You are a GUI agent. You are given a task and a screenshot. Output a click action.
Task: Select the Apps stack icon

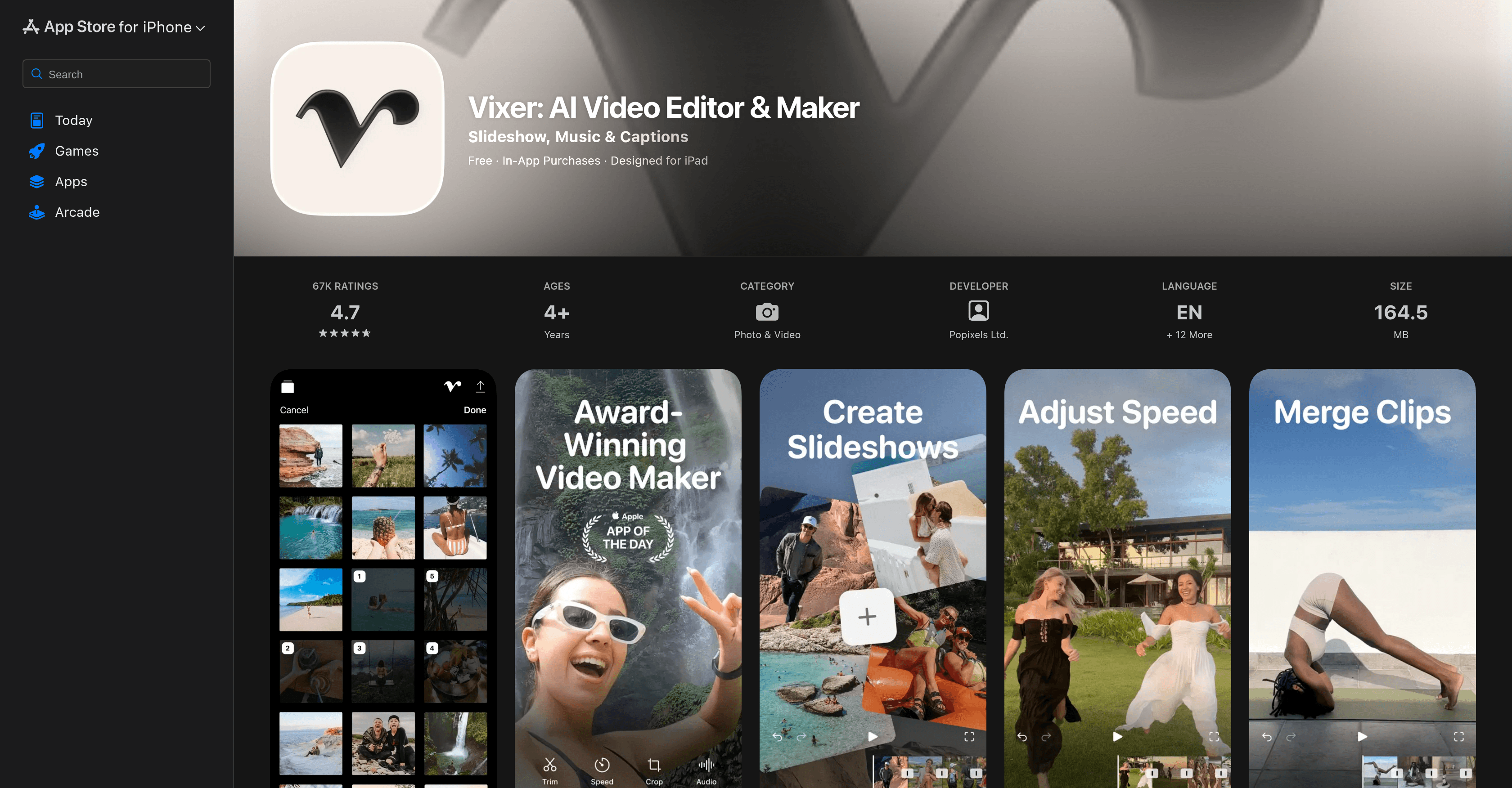click(x=36, y=181)
